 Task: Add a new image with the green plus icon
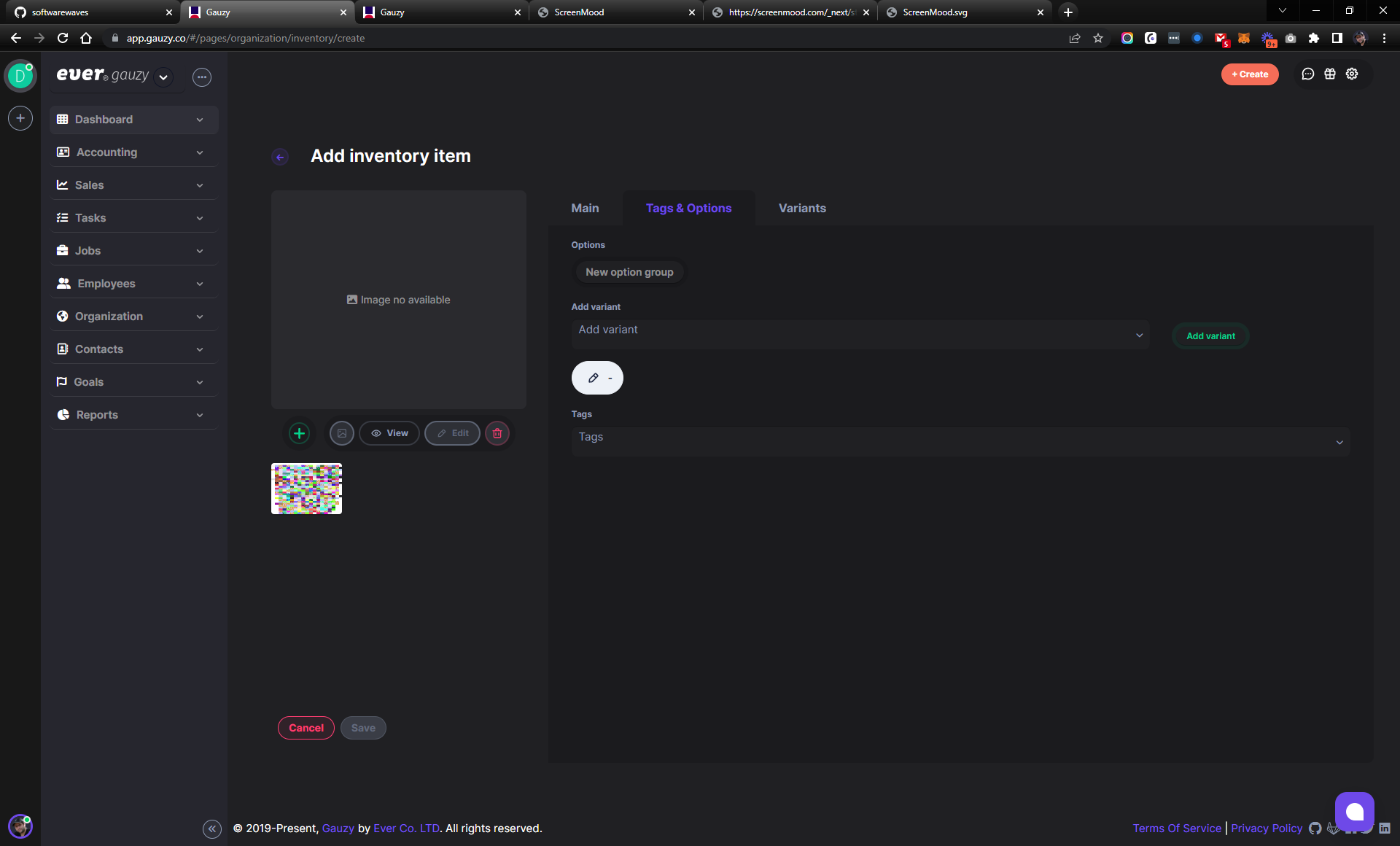[299, 432]
